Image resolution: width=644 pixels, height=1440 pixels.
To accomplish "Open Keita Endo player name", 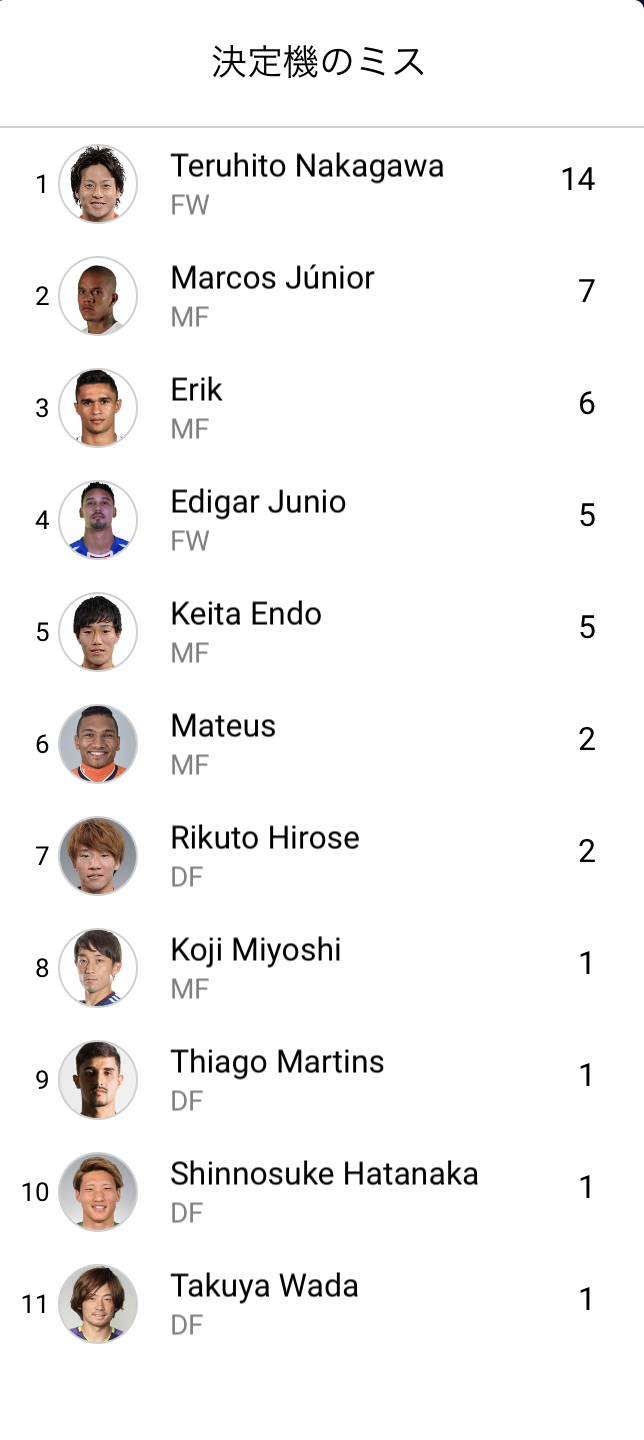I will pyautogui.click(x=246, y=614).
